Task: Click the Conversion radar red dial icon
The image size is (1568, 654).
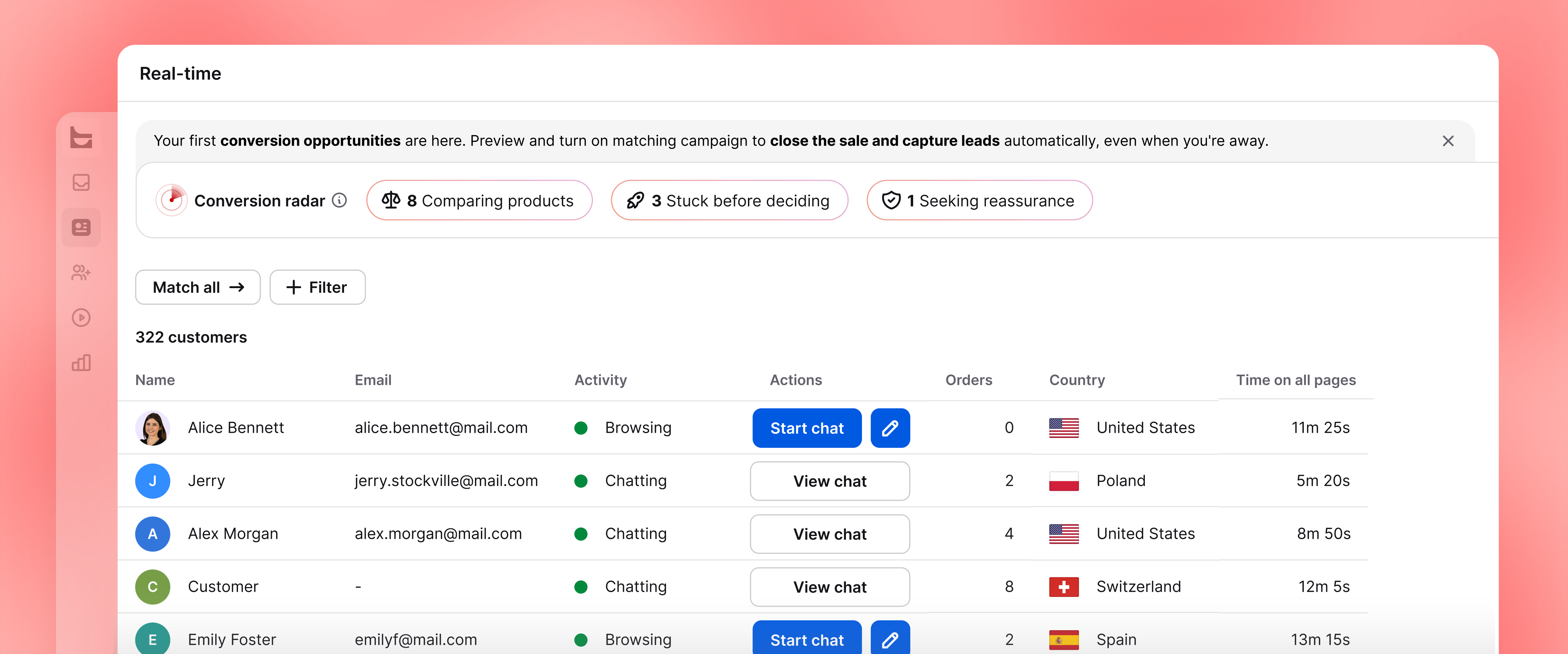Action: pos(171,200)
